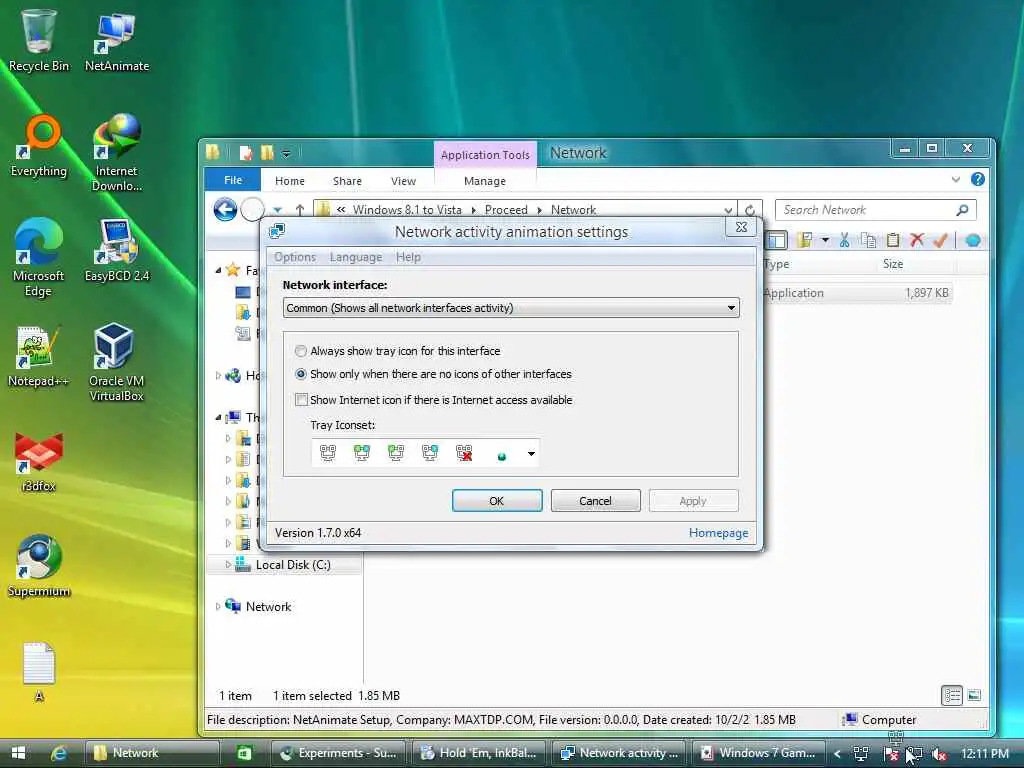Screen dimensions: 1024x768
Task: Open the Quick Access Toolbar customize arrow
Action: (286, 153)
